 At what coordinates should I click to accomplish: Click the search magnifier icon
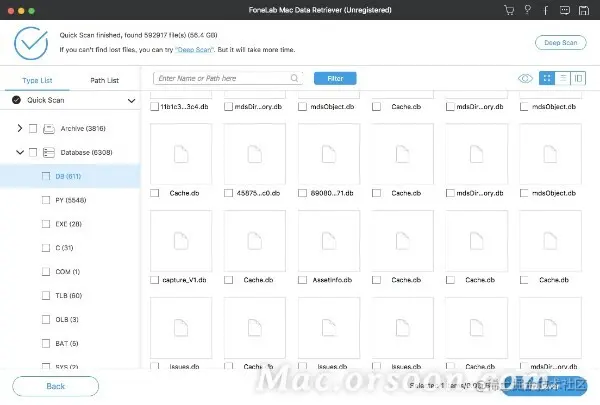pyautogui.click(x=294, y=78)
